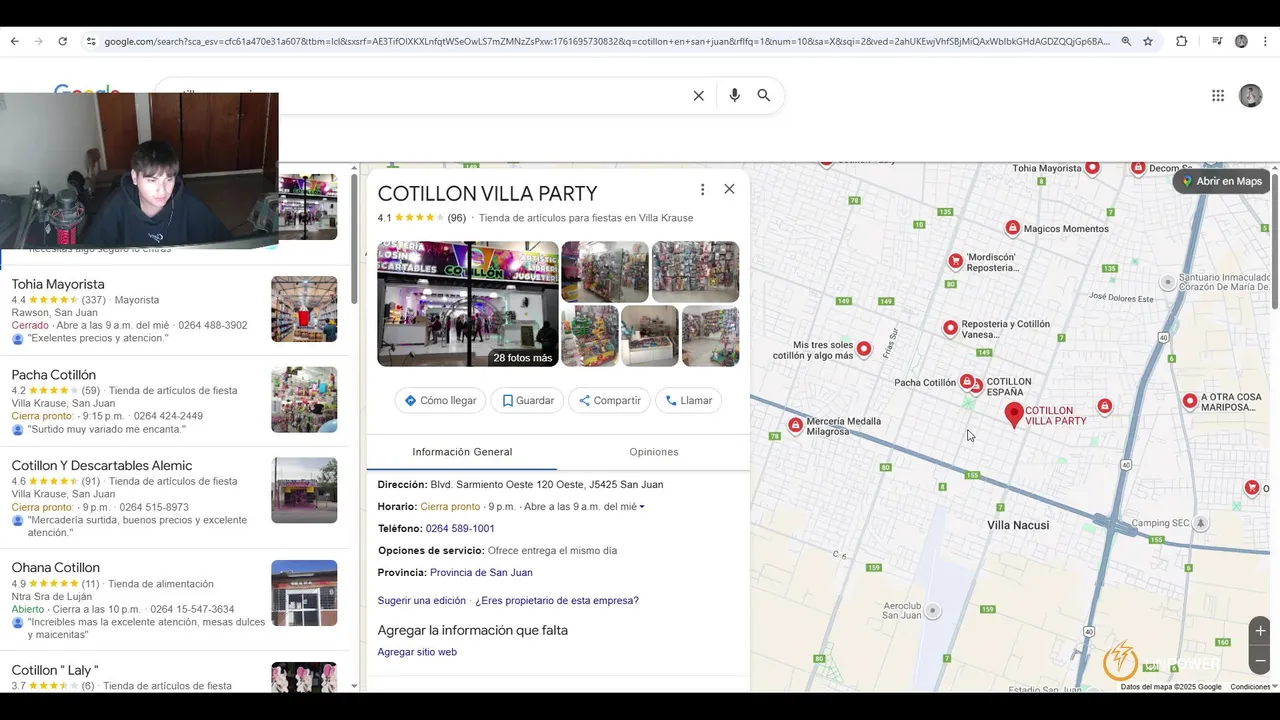This screenshot has width=1280, height=720.
Task: Open the browser extensions puzzle icon
Action: (x=1181, y=41)
